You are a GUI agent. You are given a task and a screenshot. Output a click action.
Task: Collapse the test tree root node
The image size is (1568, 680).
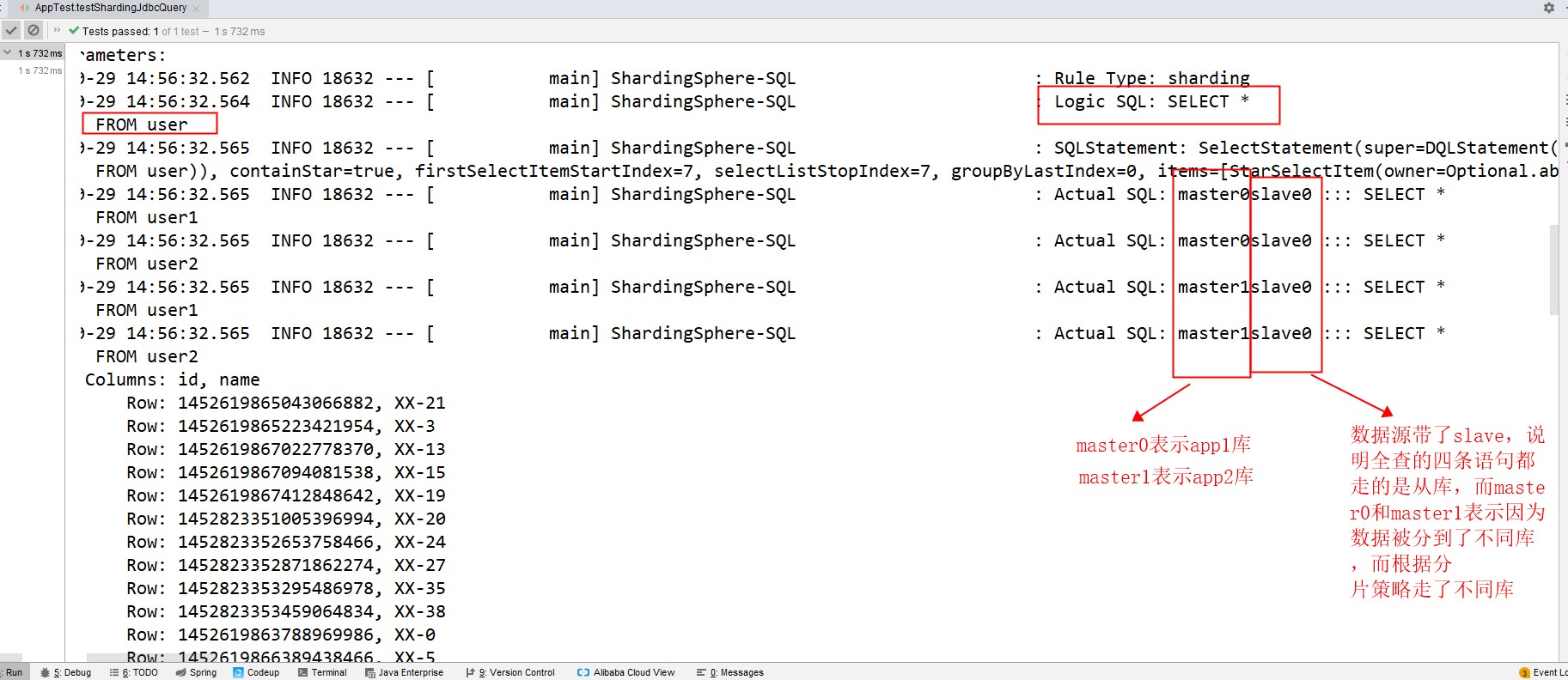[7, 53]
